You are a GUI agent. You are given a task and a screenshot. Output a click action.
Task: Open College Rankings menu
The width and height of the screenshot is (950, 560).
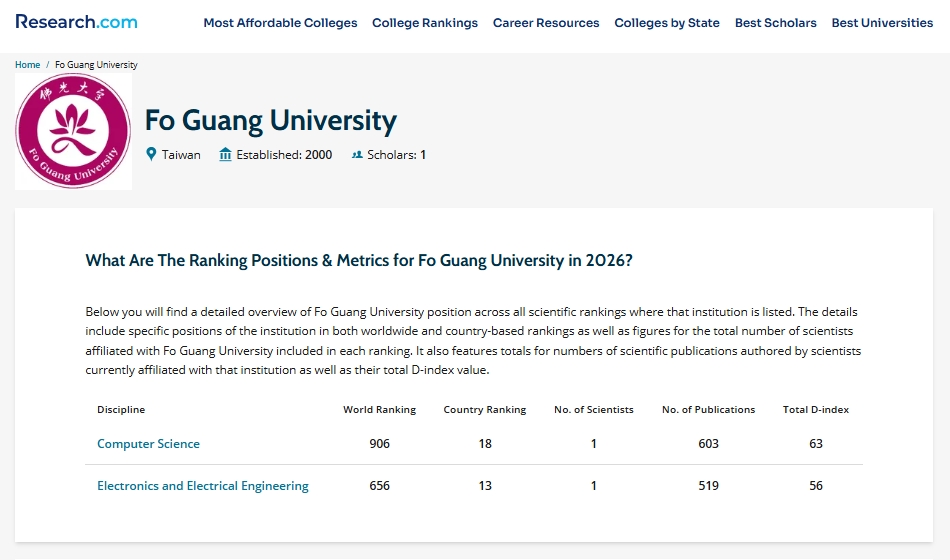[x=425, y=23]
